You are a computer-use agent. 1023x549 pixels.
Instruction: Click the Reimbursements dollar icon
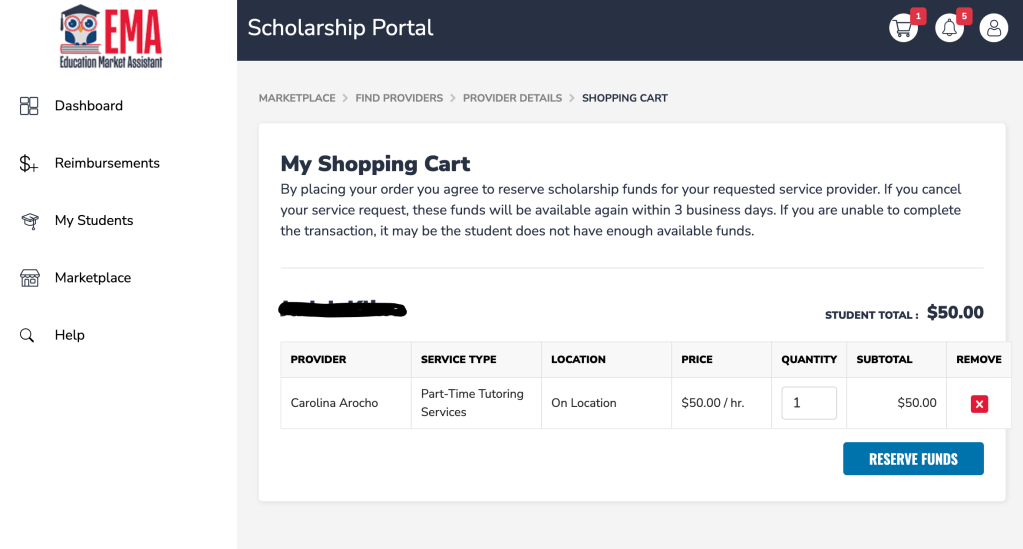click(x=29, y=164)
